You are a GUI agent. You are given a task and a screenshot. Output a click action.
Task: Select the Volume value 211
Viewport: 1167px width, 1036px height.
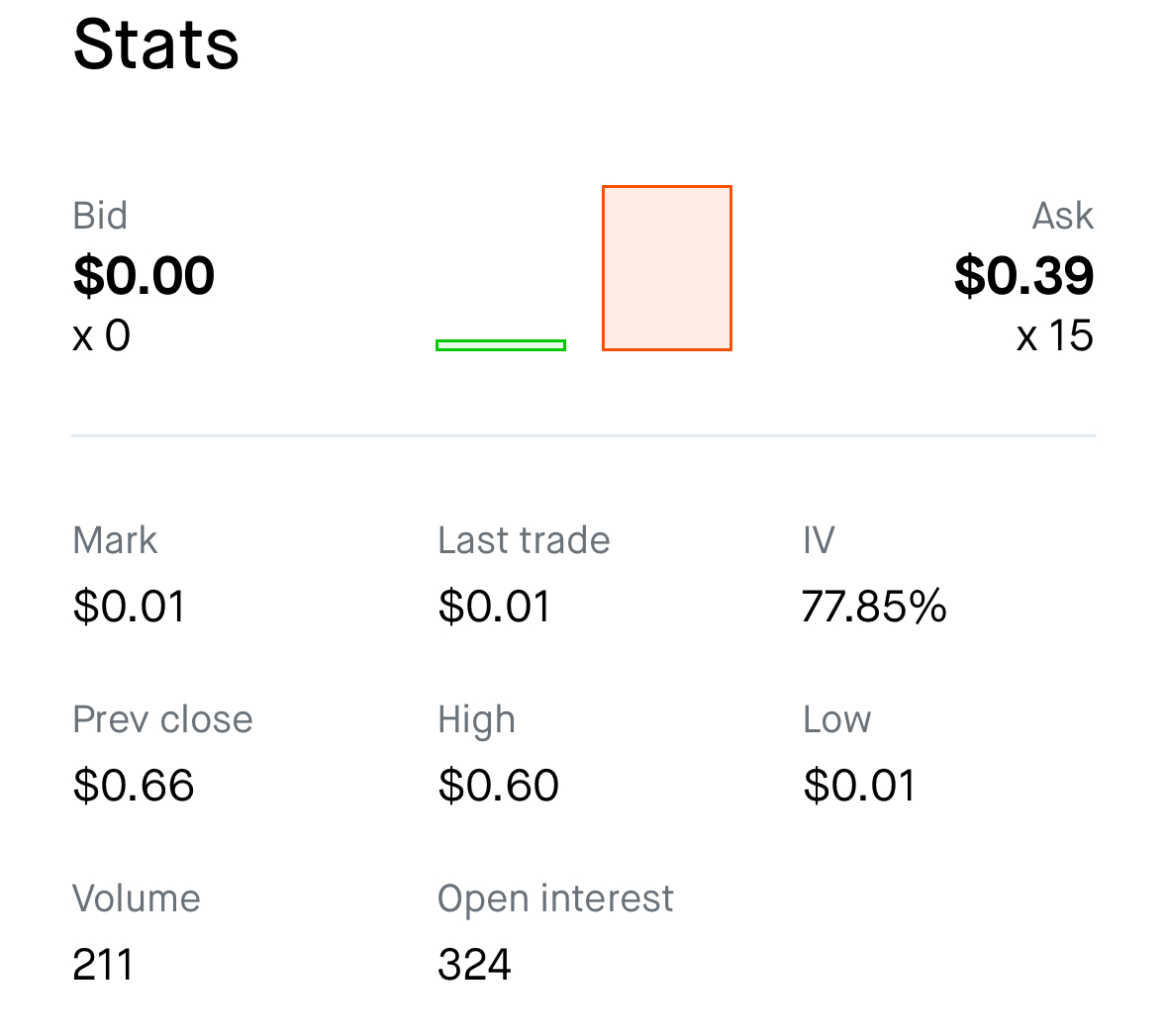[103, 965]
